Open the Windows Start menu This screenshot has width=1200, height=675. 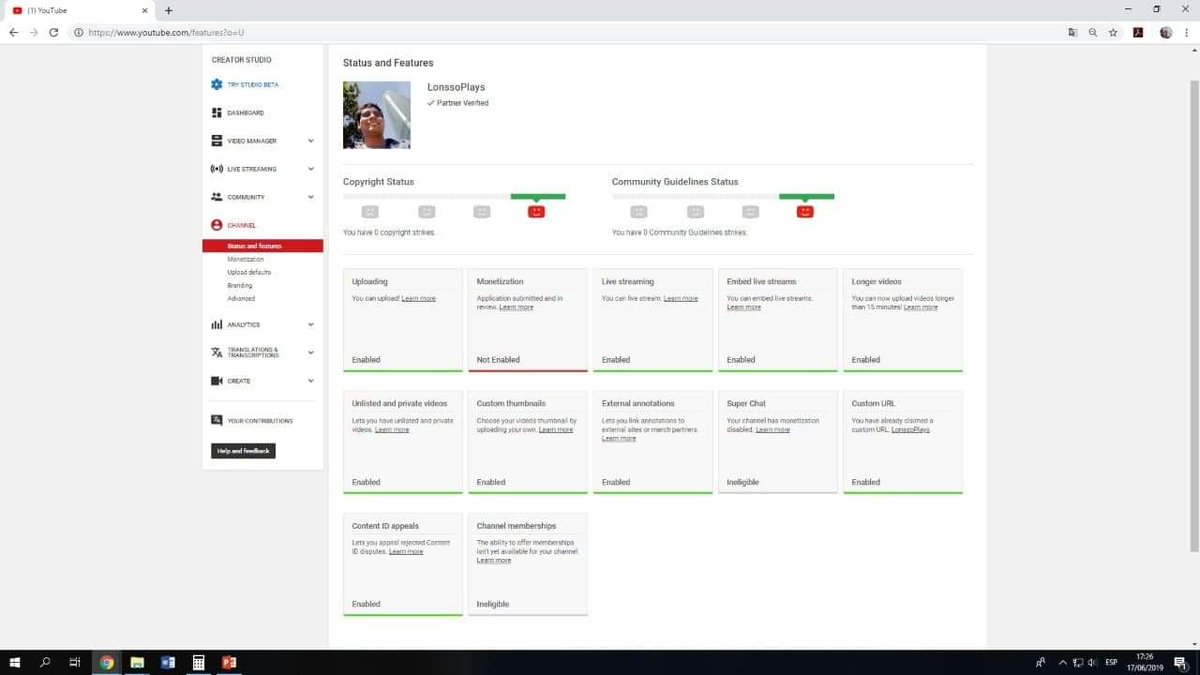point(15,662)
